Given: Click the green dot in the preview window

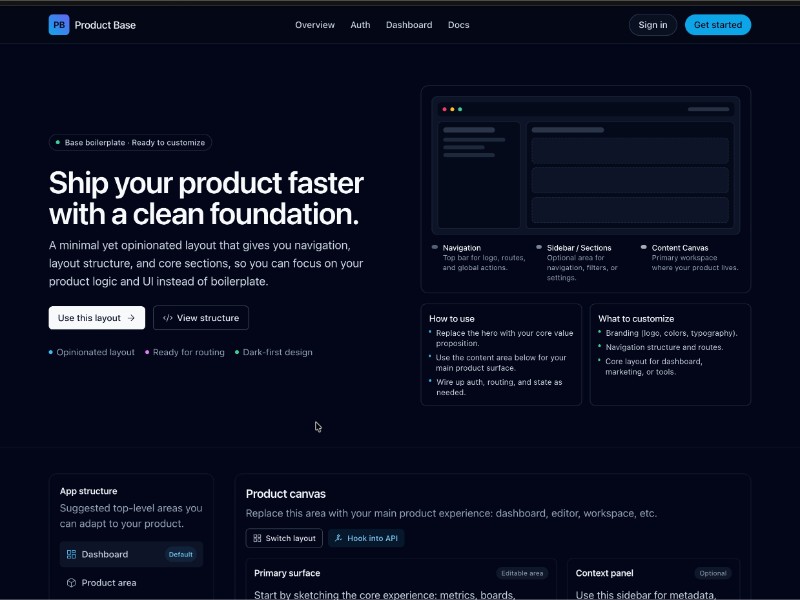Looking at the screenshot, I should click(x=459, y=109).
